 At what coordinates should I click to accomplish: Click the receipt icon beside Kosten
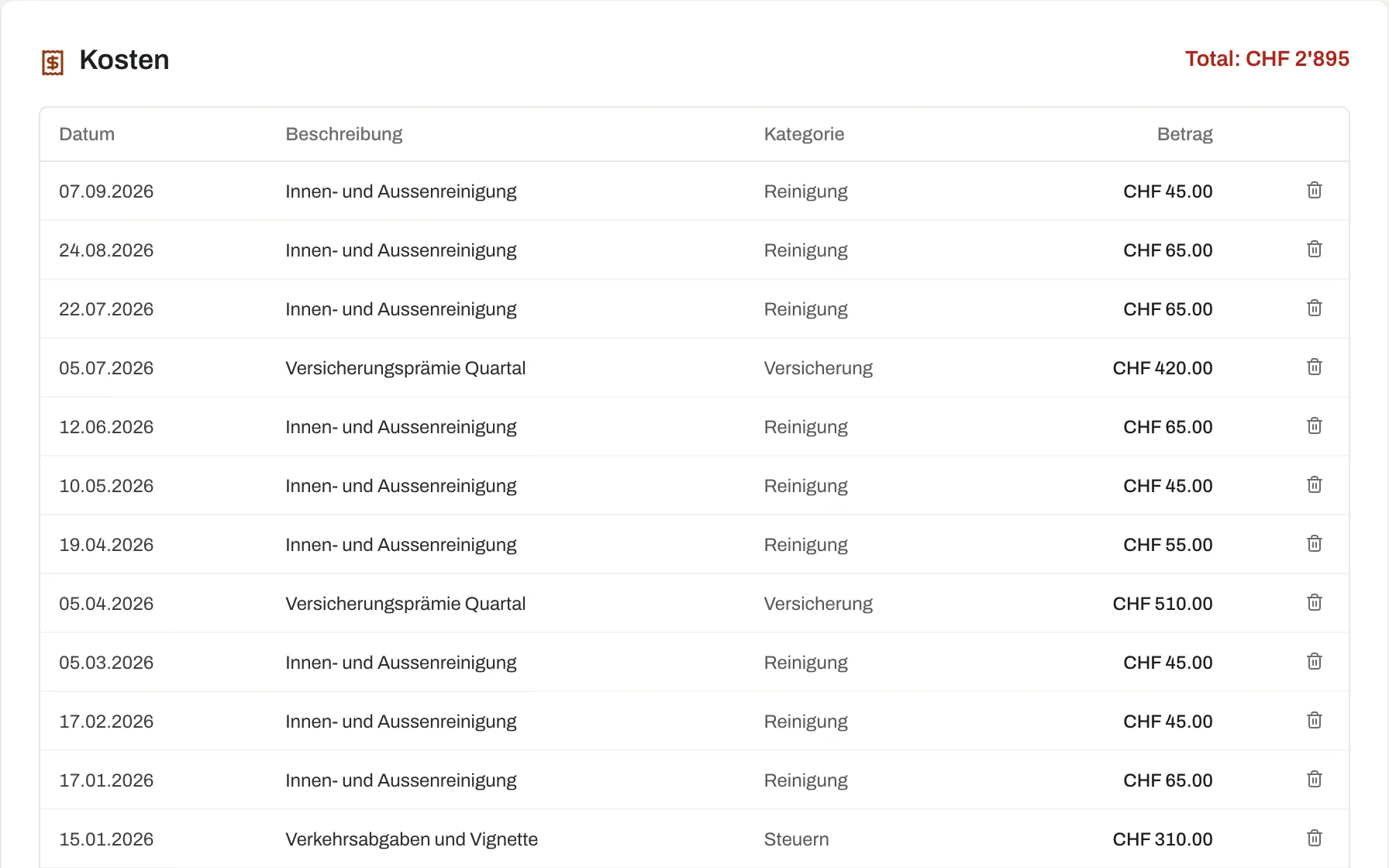coord(53,62)
